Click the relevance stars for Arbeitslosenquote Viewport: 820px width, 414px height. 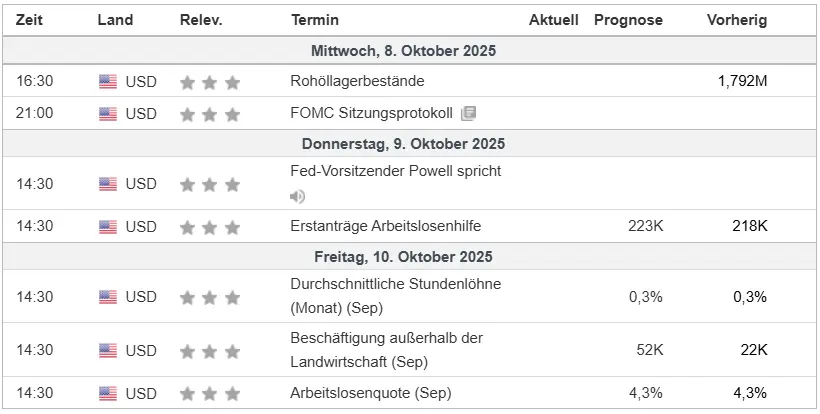pyautogui.click(x=210, y=392)
